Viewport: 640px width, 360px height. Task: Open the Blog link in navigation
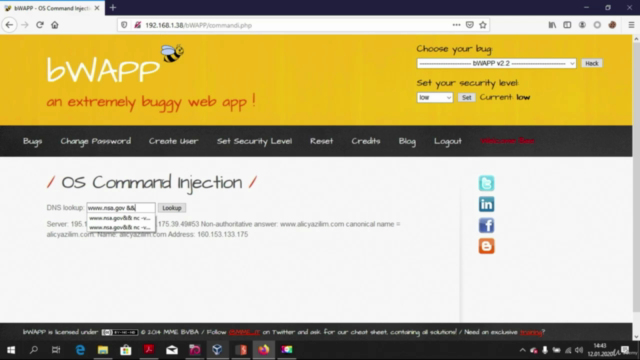(407, 141)
